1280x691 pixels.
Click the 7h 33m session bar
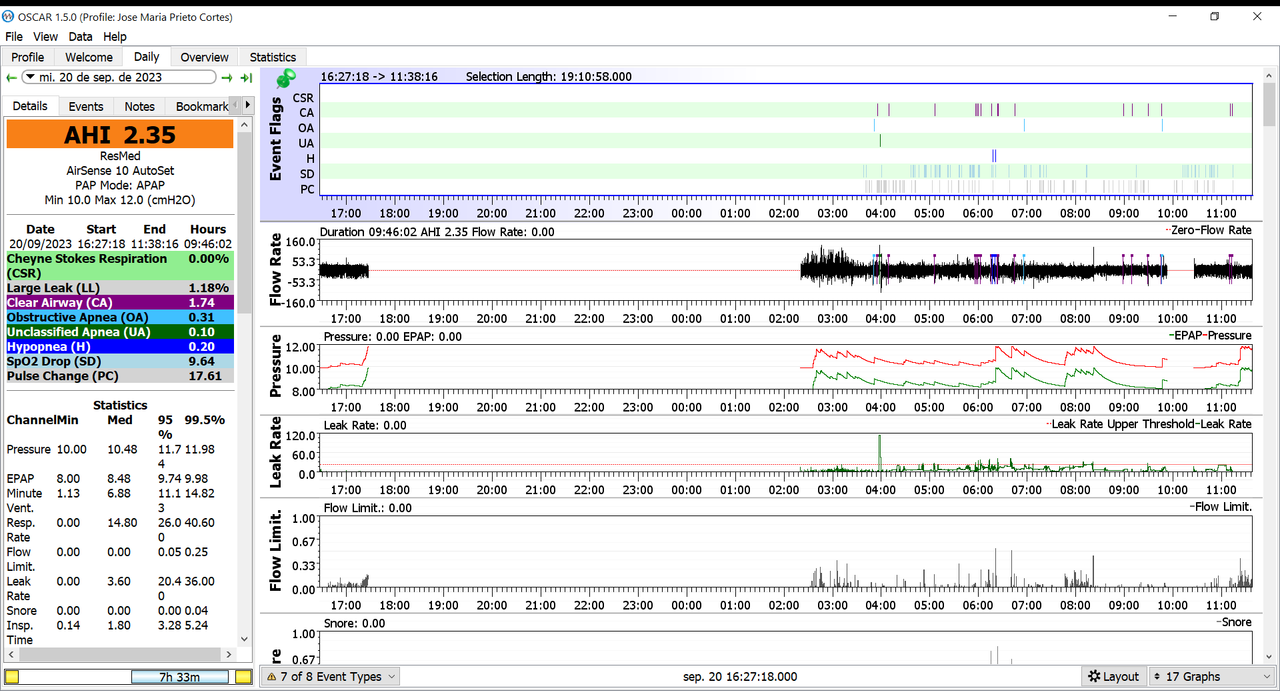[x=180, y=677]
